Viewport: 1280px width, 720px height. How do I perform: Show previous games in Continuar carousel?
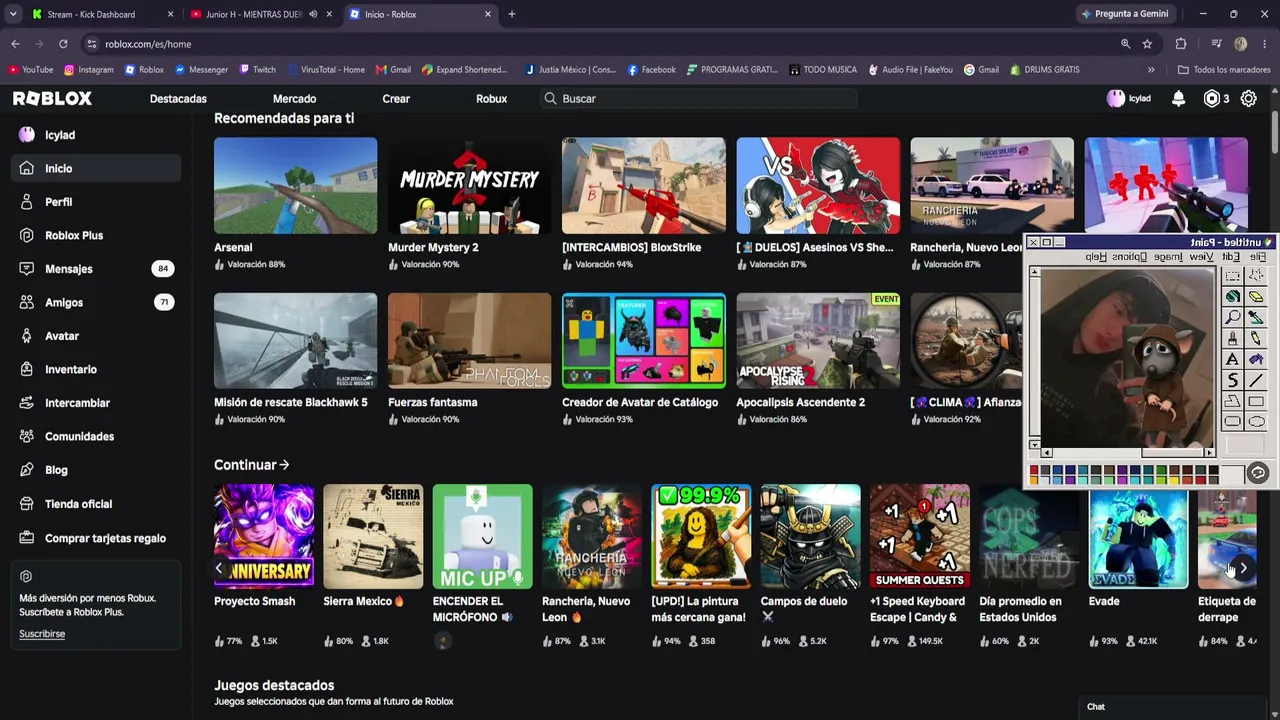point(219,568)
